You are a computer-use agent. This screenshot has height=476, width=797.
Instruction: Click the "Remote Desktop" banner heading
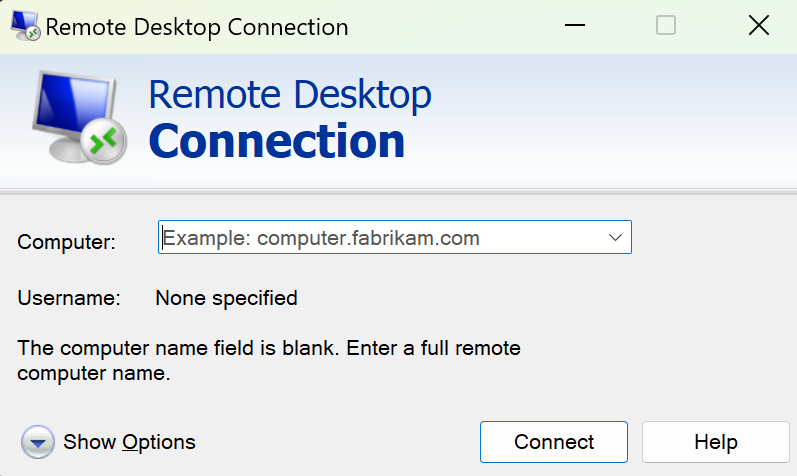point(290,95)
